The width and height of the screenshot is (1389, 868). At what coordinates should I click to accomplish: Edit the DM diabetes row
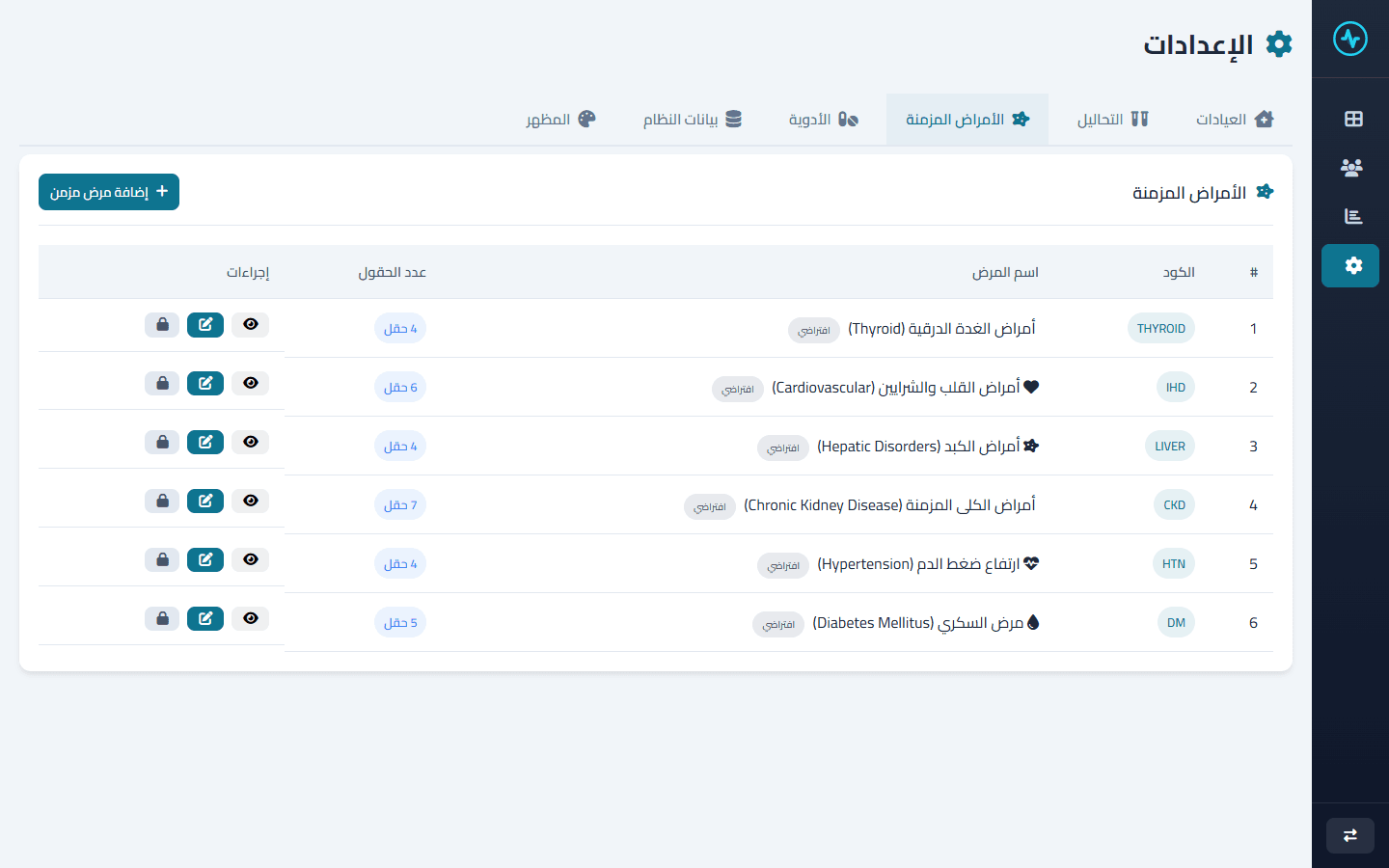[x=205, y=619]
